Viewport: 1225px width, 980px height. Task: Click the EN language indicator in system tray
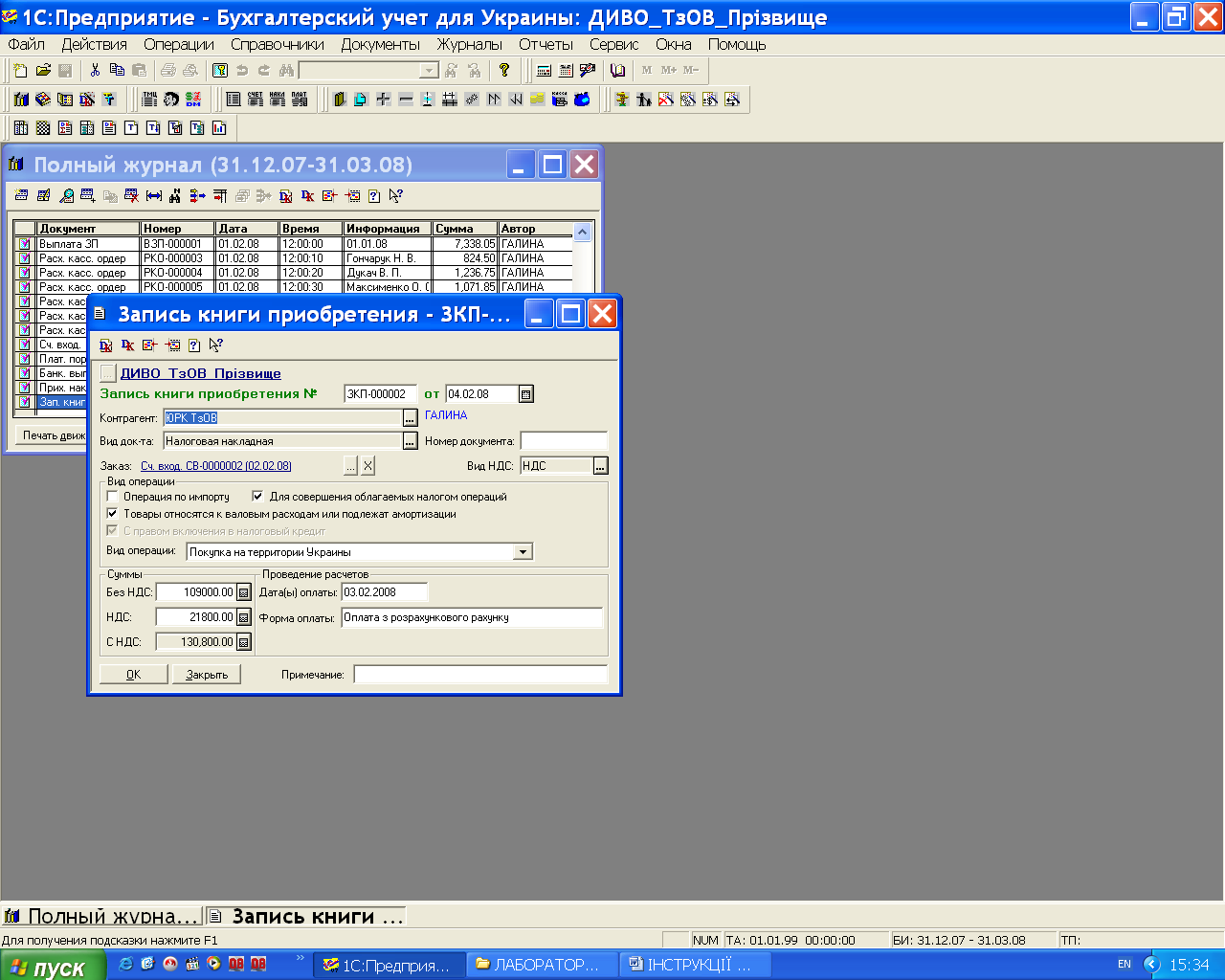(1125, 965)
